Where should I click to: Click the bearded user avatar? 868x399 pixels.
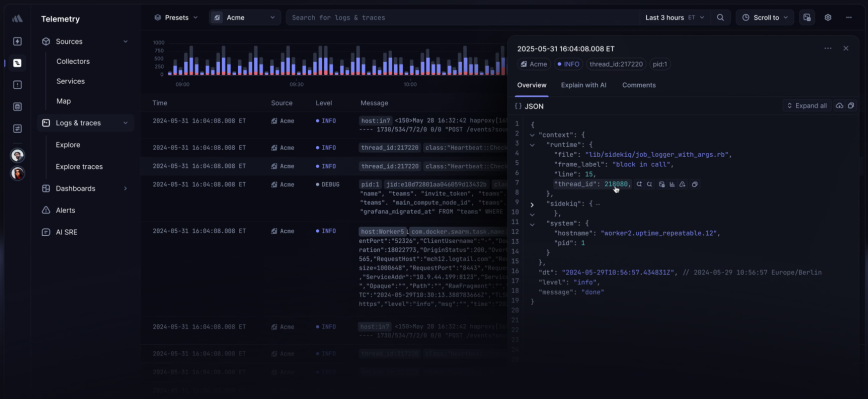(18, 156)
